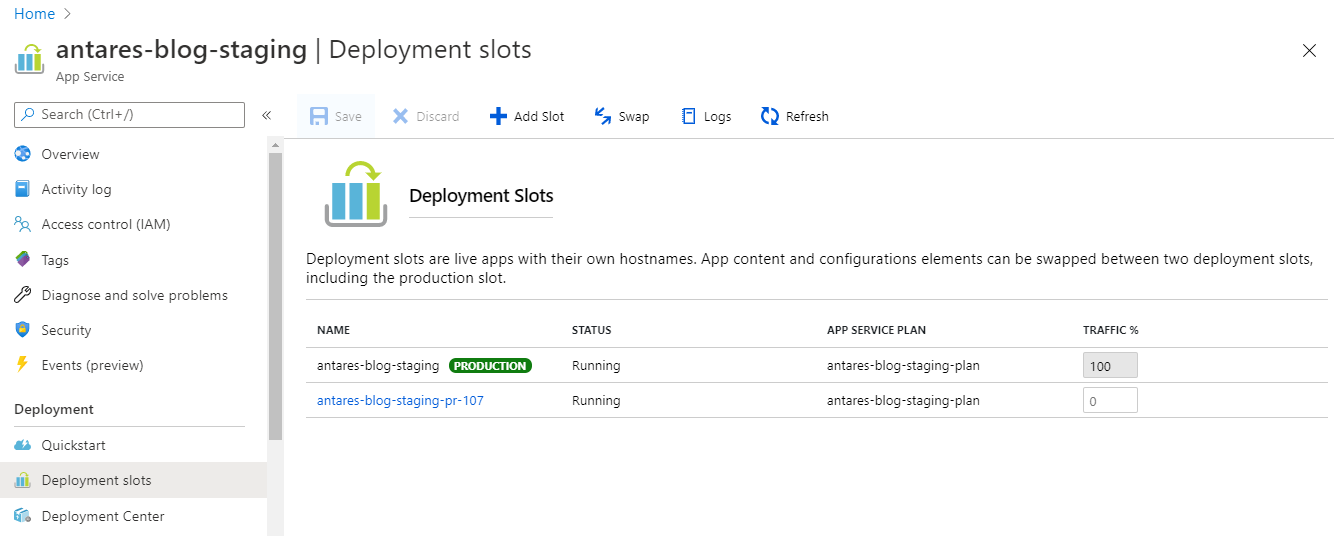
Task: Click the Swap arrows icon
Action: tap(603, 116)
